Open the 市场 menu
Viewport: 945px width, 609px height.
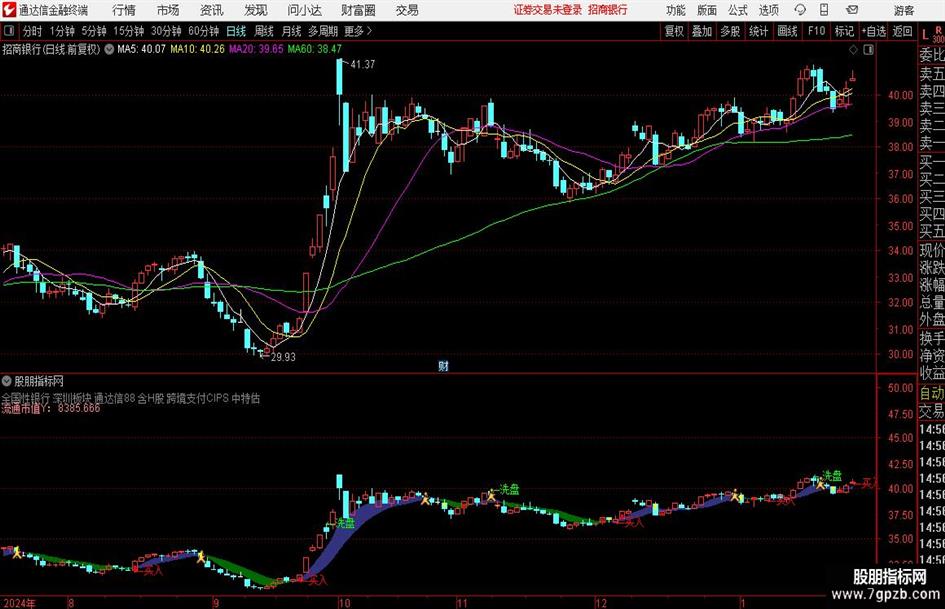click(x=168, y=10)
